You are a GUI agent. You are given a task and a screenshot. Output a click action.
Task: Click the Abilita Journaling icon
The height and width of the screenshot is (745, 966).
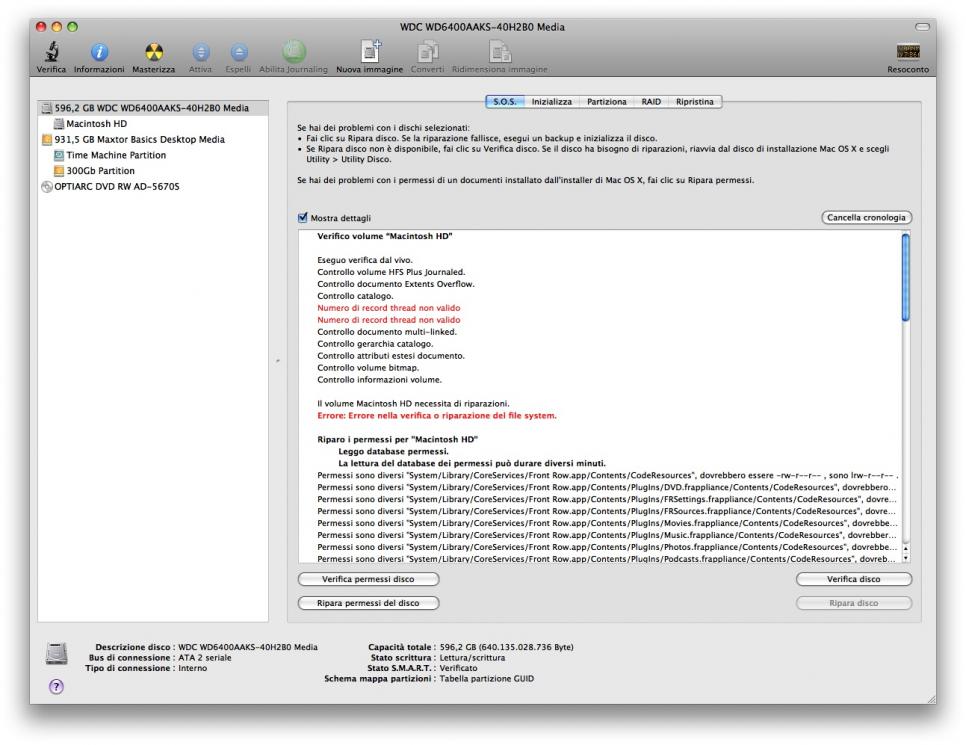point(294,52)
